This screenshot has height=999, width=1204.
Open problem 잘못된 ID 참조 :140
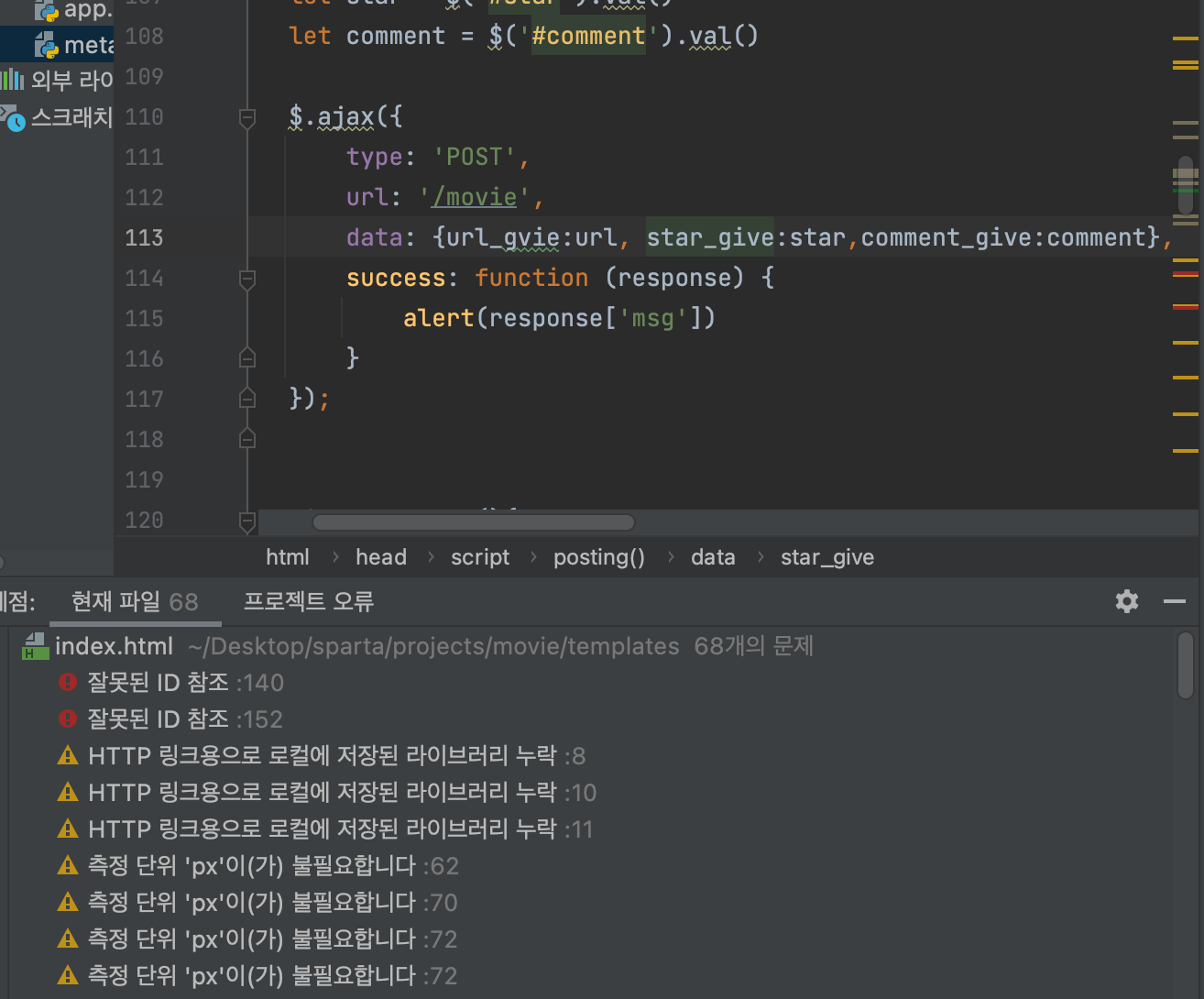point(591,682)
